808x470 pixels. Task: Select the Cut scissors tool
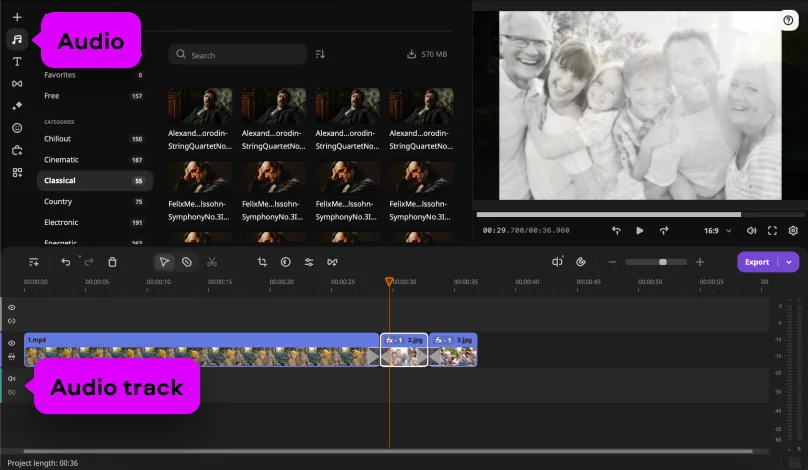(212, 262)
